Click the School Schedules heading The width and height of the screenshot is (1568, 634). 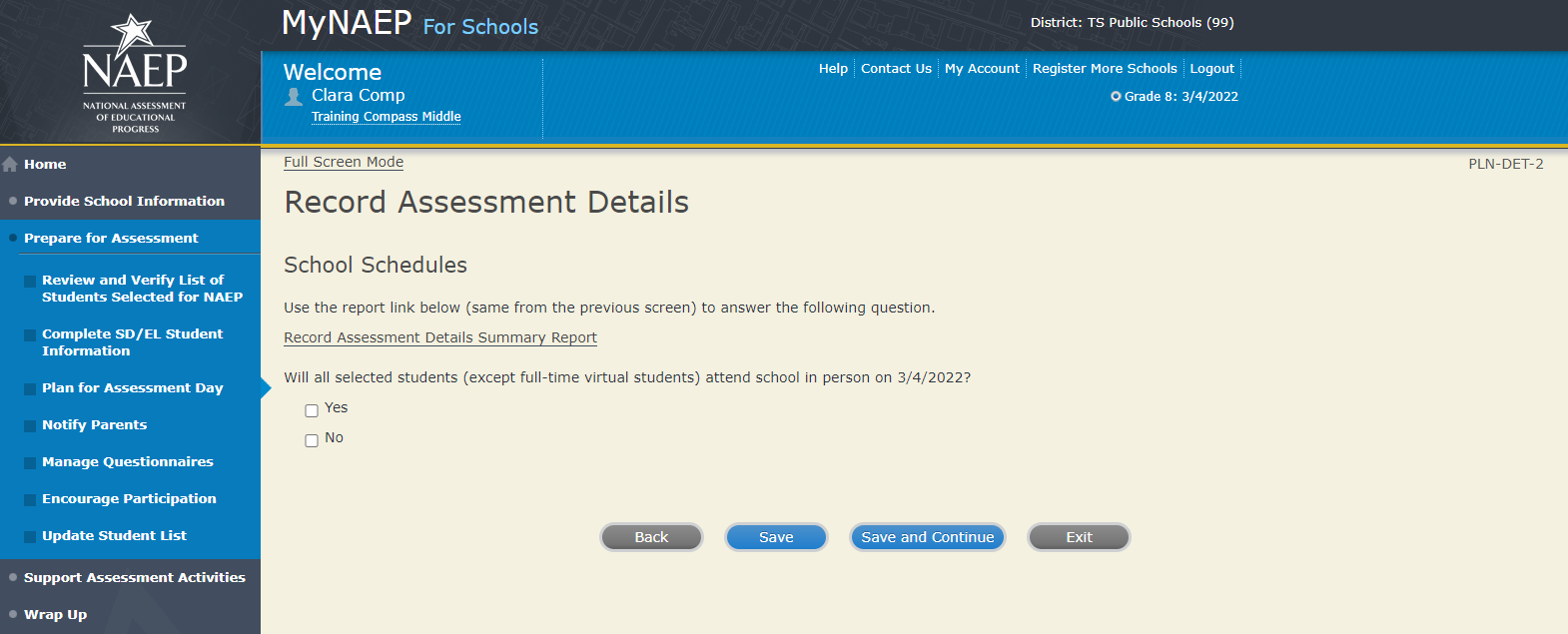pyautogui.click(x=376, y=265)
